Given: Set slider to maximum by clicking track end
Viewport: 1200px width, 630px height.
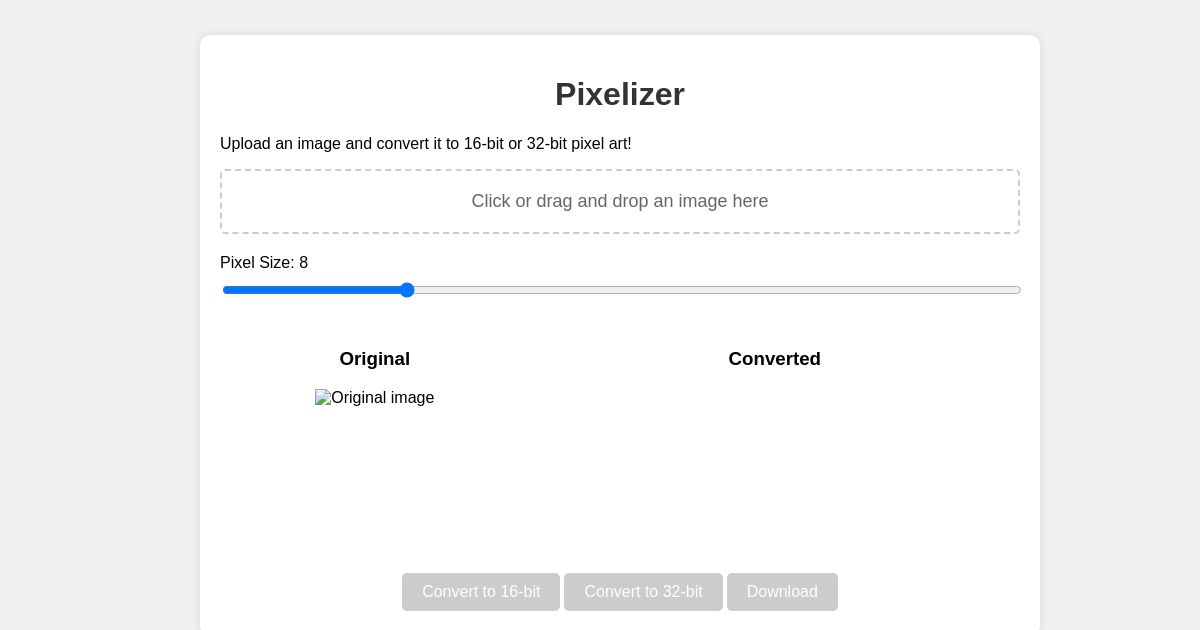Looking at the screenshot, I should tap(1017, 290).
